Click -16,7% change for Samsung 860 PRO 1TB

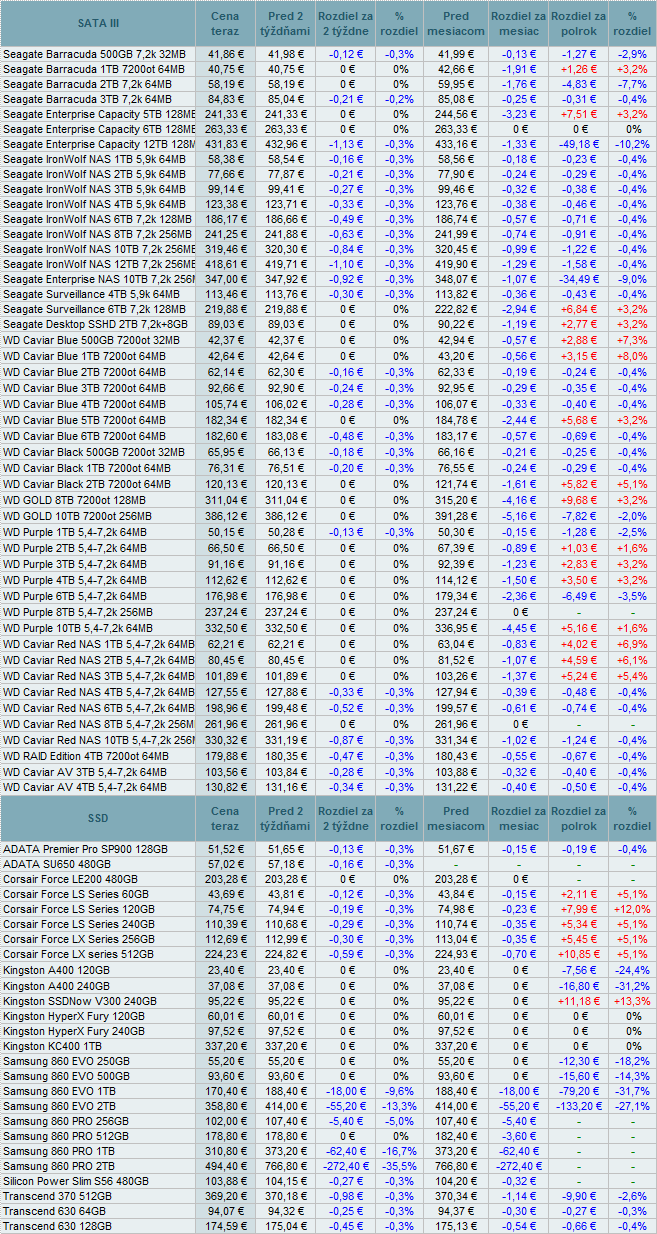(400, 1152)
